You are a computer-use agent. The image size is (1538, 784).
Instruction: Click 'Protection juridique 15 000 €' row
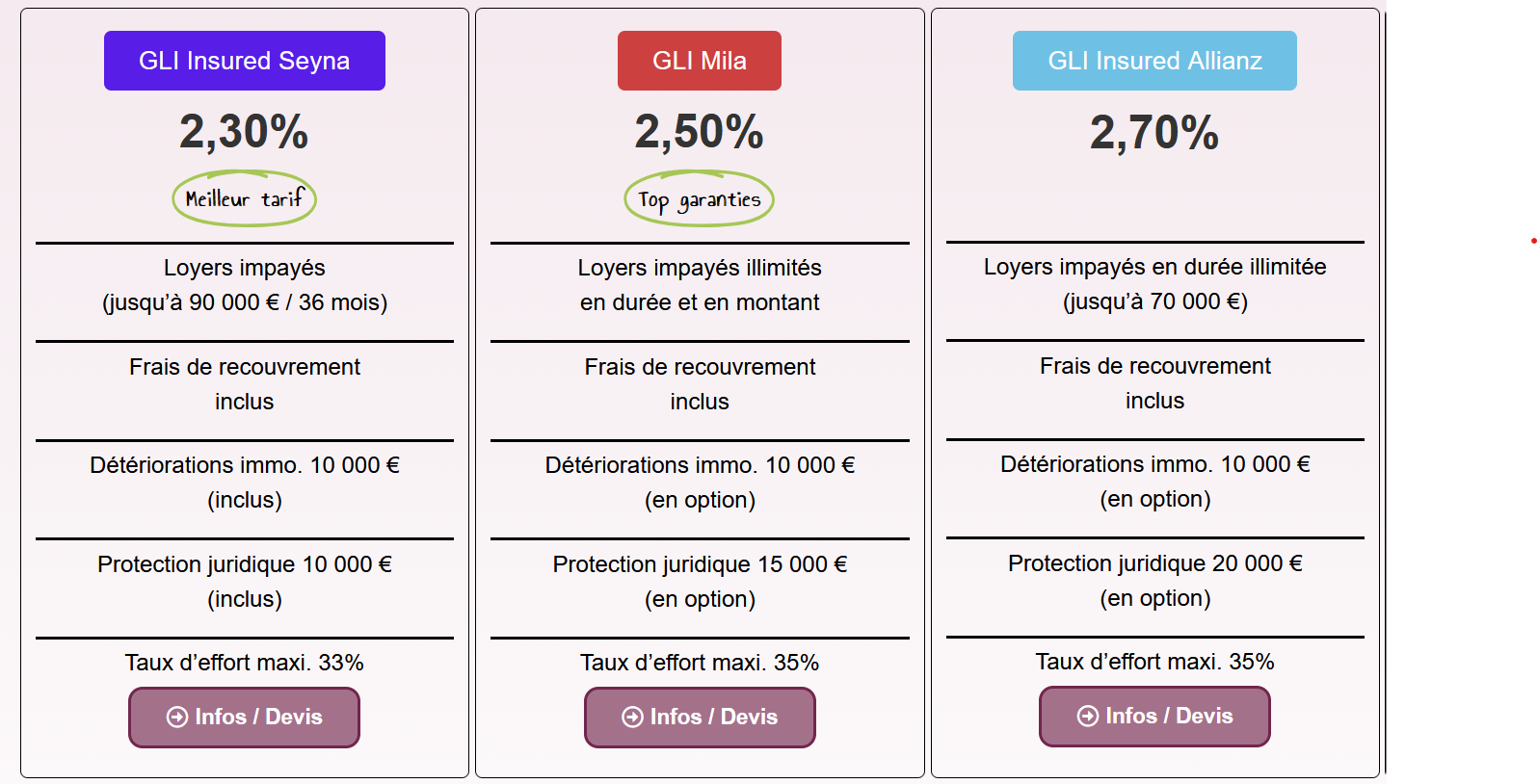[700, 581]
